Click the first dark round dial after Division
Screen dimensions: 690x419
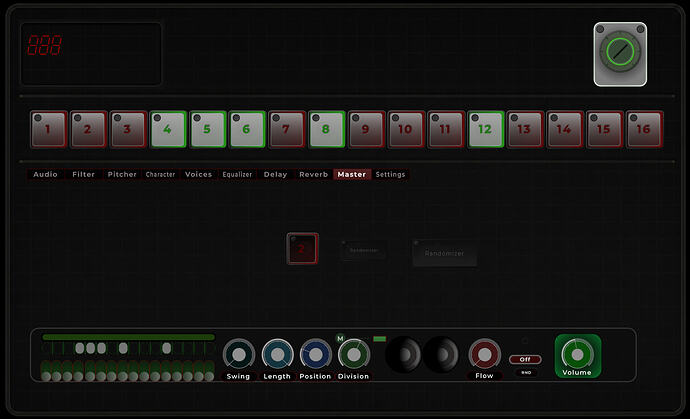(403, 355)
